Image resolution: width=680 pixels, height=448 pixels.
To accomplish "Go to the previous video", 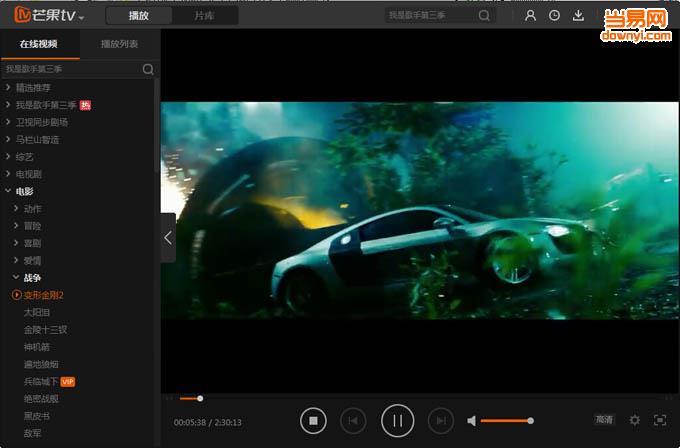I will pos(353,421).
